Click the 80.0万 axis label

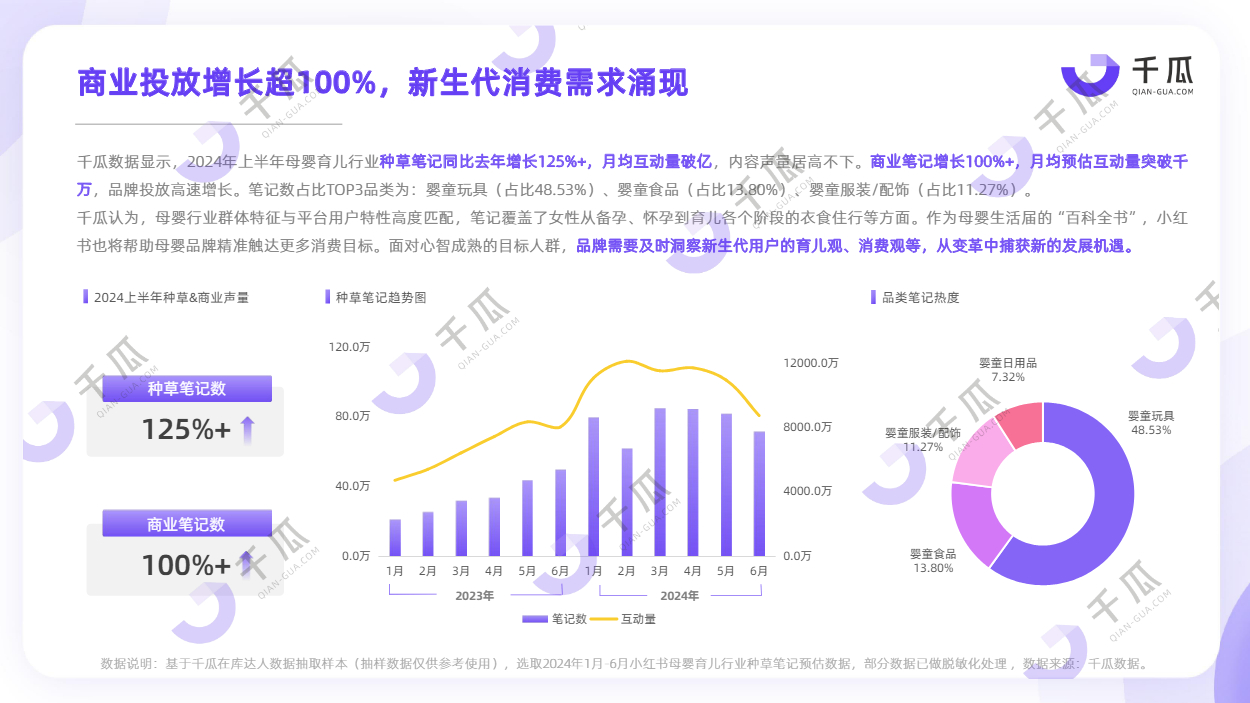click(353, 416)
